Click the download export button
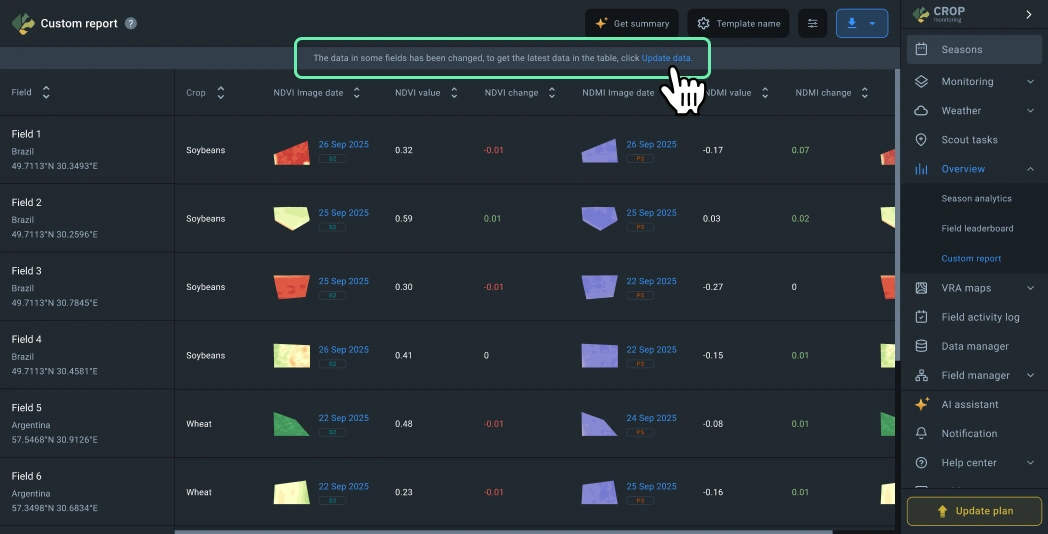Image resolution: width=1048 pixels, height=534 pixels. [x=852, y=23]
